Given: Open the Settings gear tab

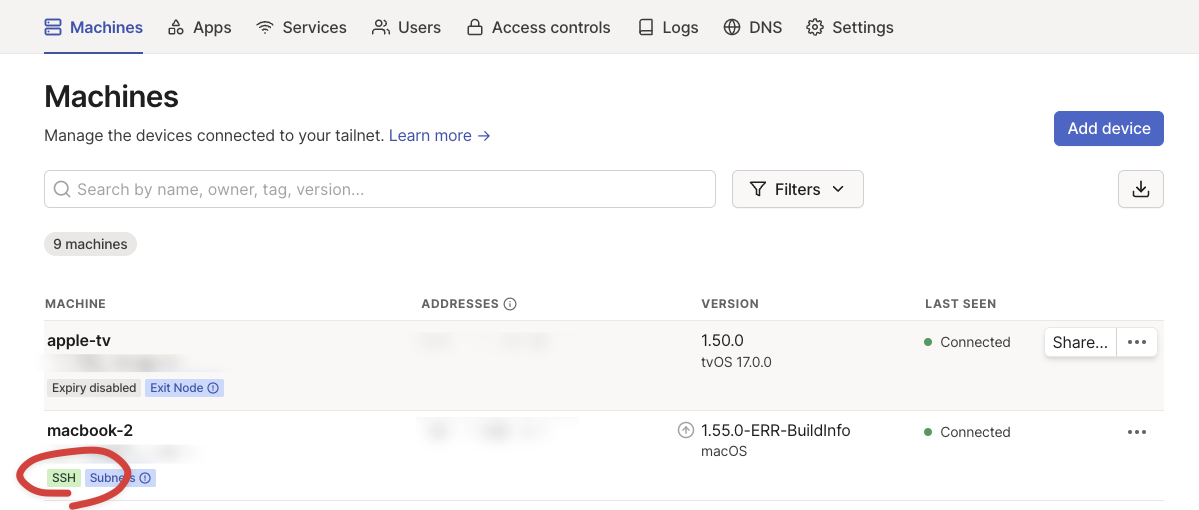Looking at the screenshot, I should point(849,27).
